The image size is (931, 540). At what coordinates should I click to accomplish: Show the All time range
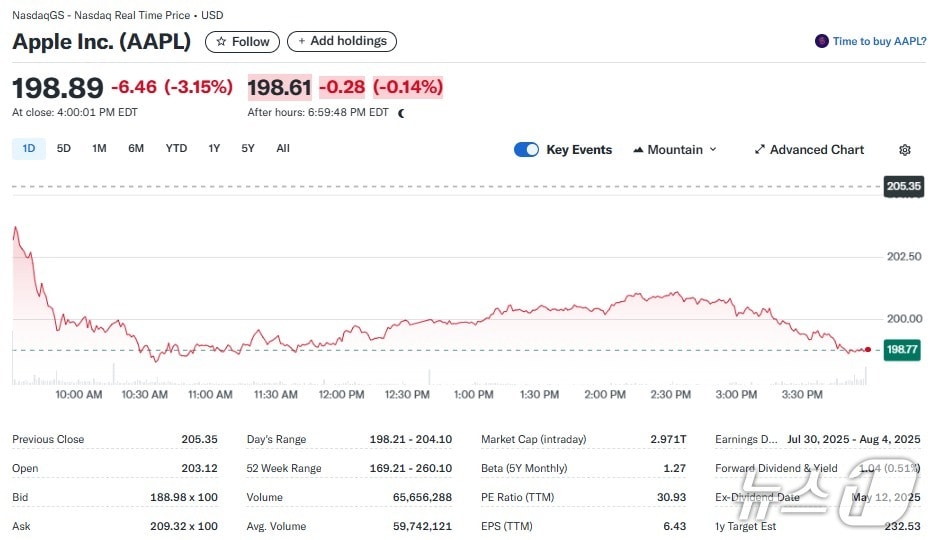point(283,149)
